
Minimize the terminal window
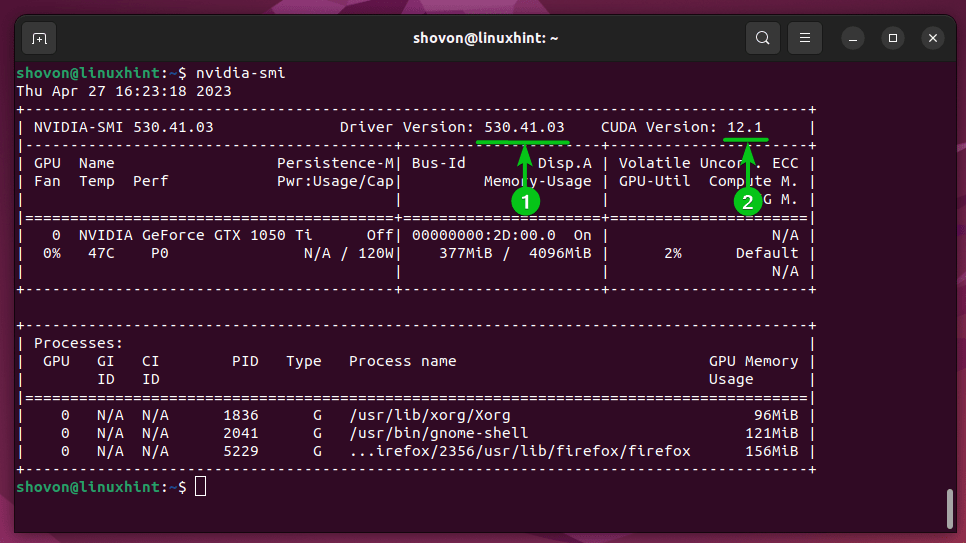[853, 38]
